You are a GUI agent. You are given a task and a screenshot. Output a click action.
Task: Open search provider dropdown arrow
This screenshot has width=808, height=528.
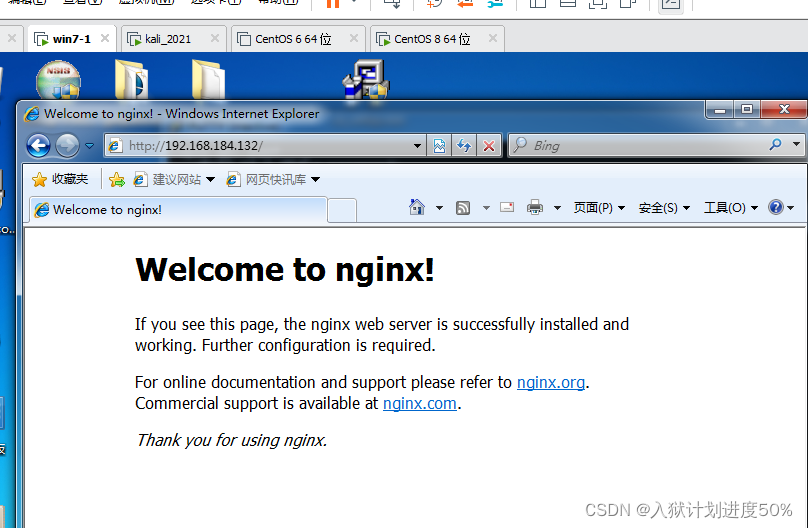(796, 144)
